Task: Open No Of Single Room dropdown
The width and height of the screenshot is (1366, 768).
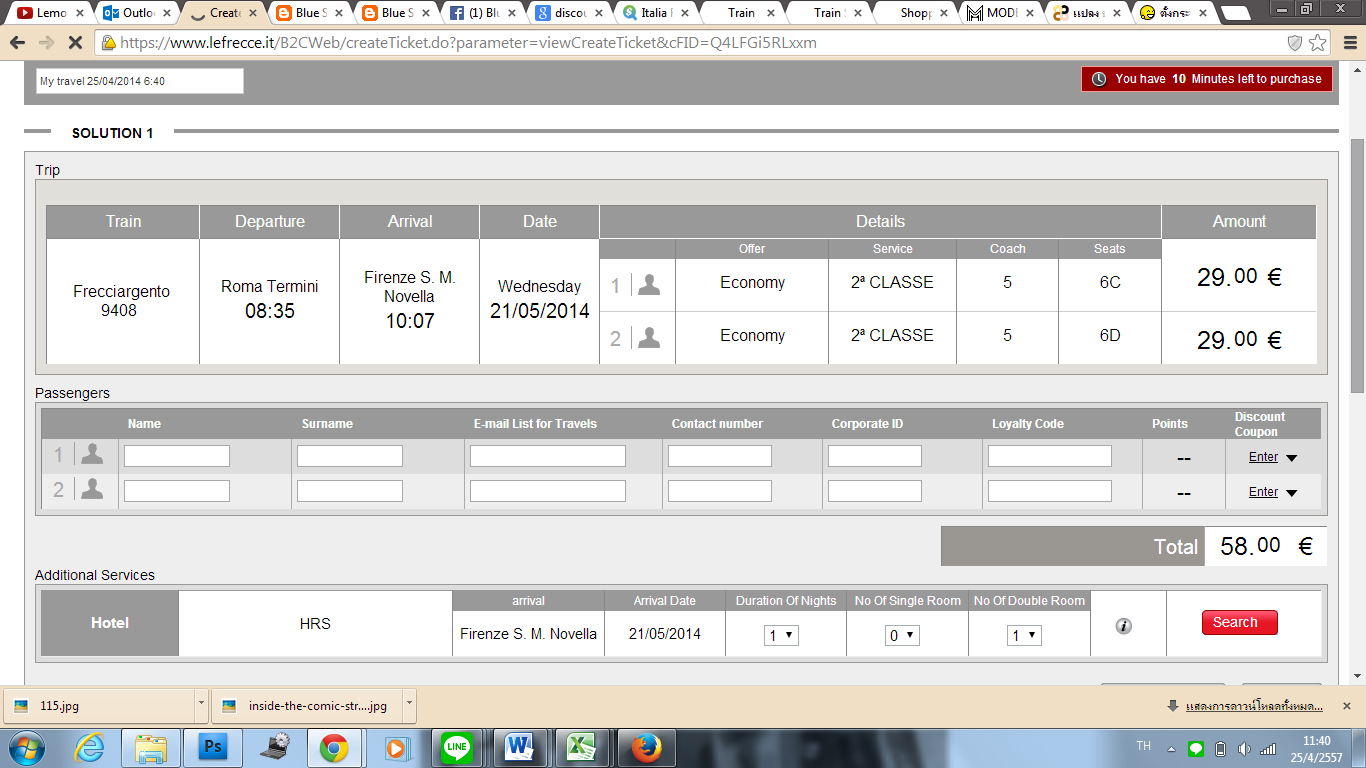Action: coord(902,635)
